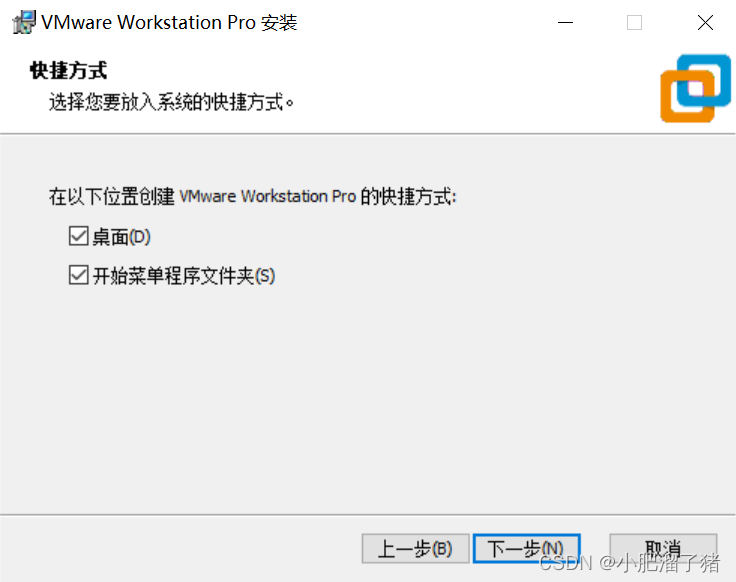Screen dimensions: 736x582
Task: Open the installer icon system menu
Action: [24, 22]
